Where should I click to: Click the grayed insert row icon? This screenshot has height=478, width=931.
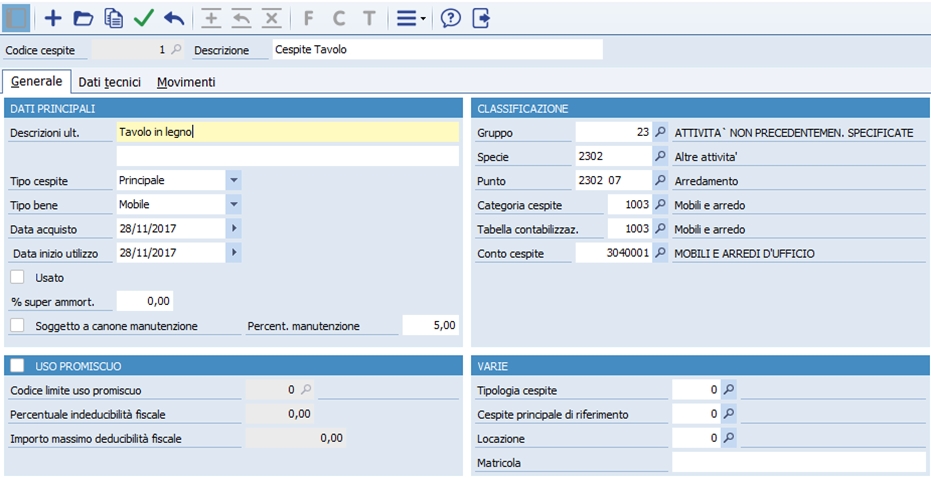tap(211, 18)
